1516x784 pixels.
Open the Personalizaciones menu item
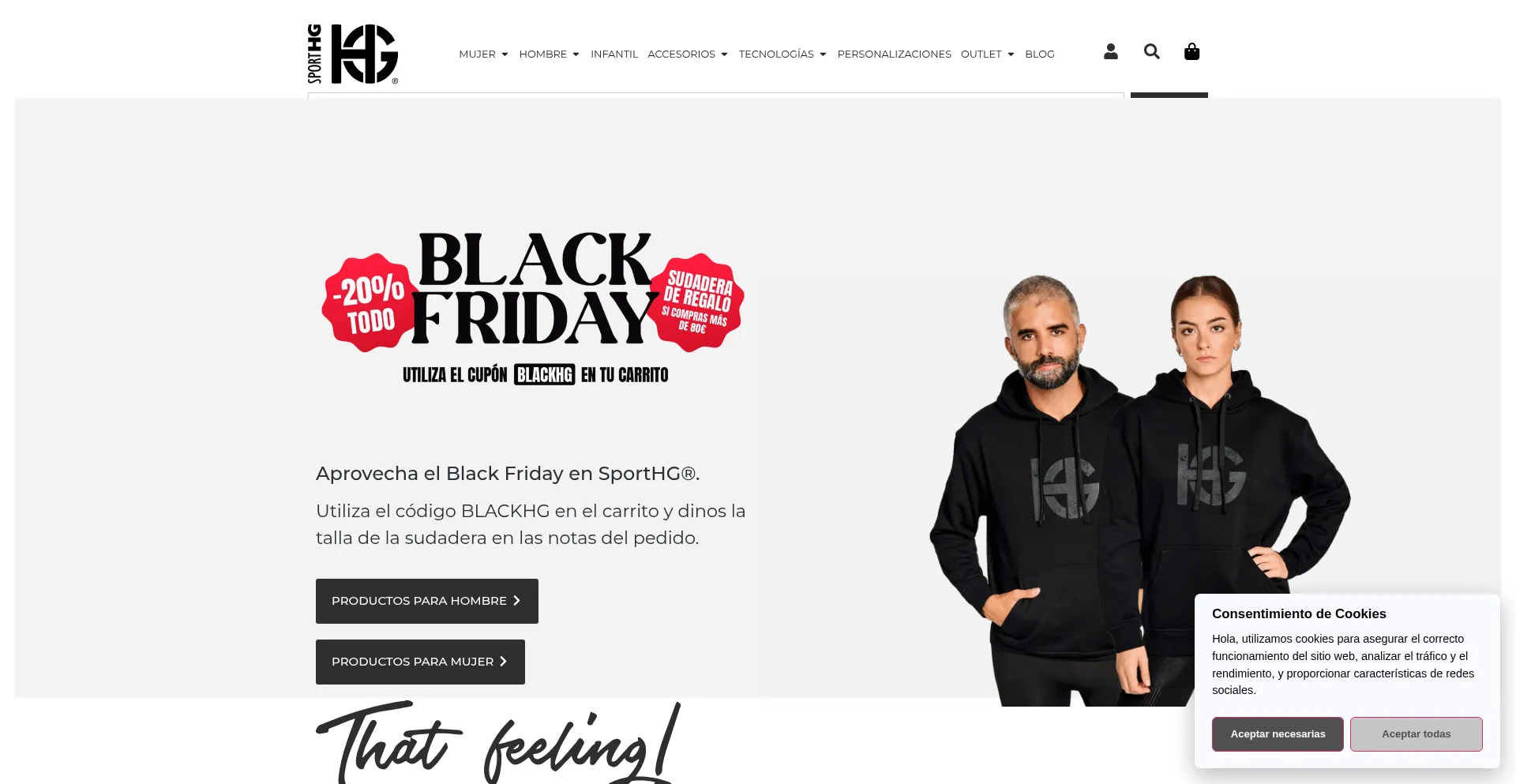point(894,54)
